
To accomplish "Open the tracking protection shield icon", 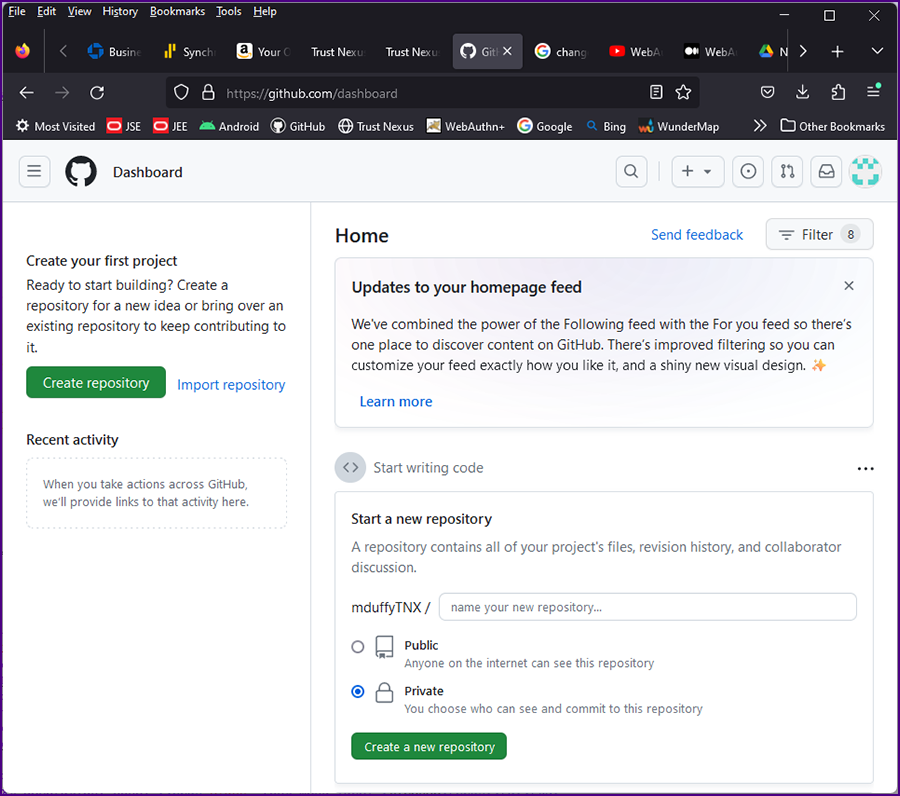I will [x=181, y=92].
